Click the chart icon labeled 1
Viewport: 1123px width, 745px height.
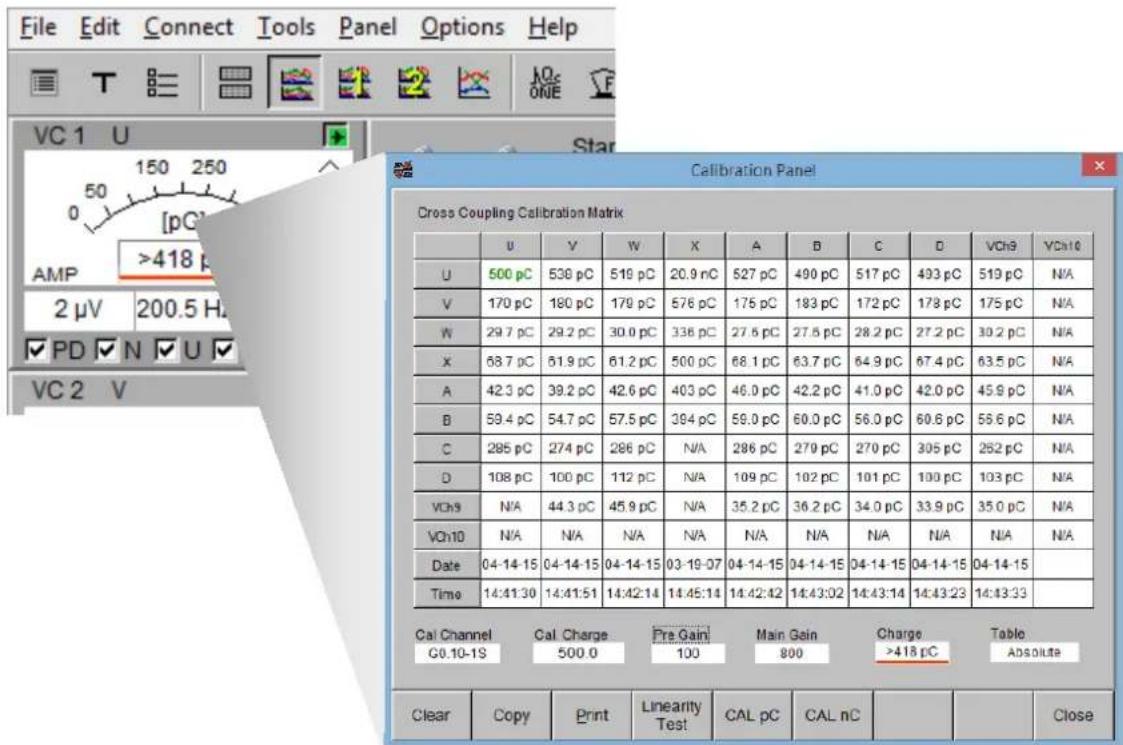pos(355,83)
